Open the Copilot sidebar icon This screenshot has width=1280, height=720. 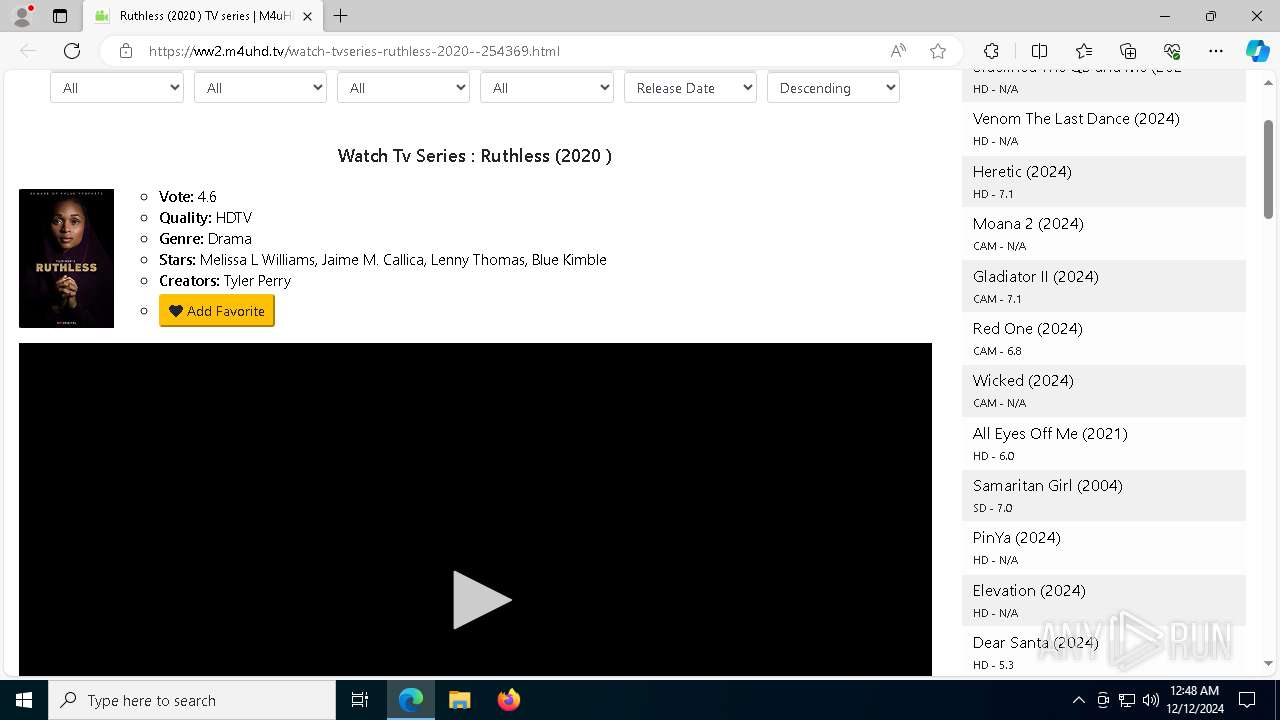click(1257, 51)
